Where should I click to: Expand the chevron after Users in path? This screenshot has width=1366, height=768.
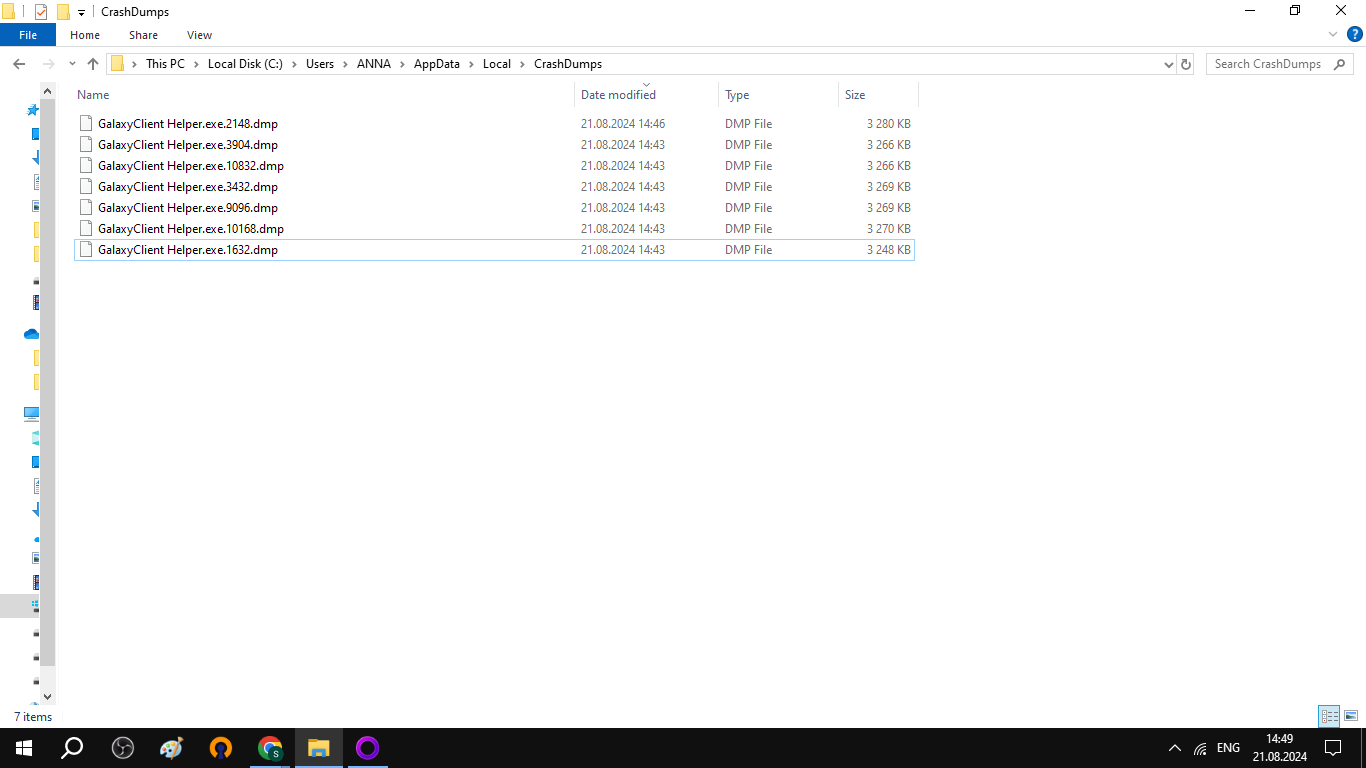click(x=346, y=64)
